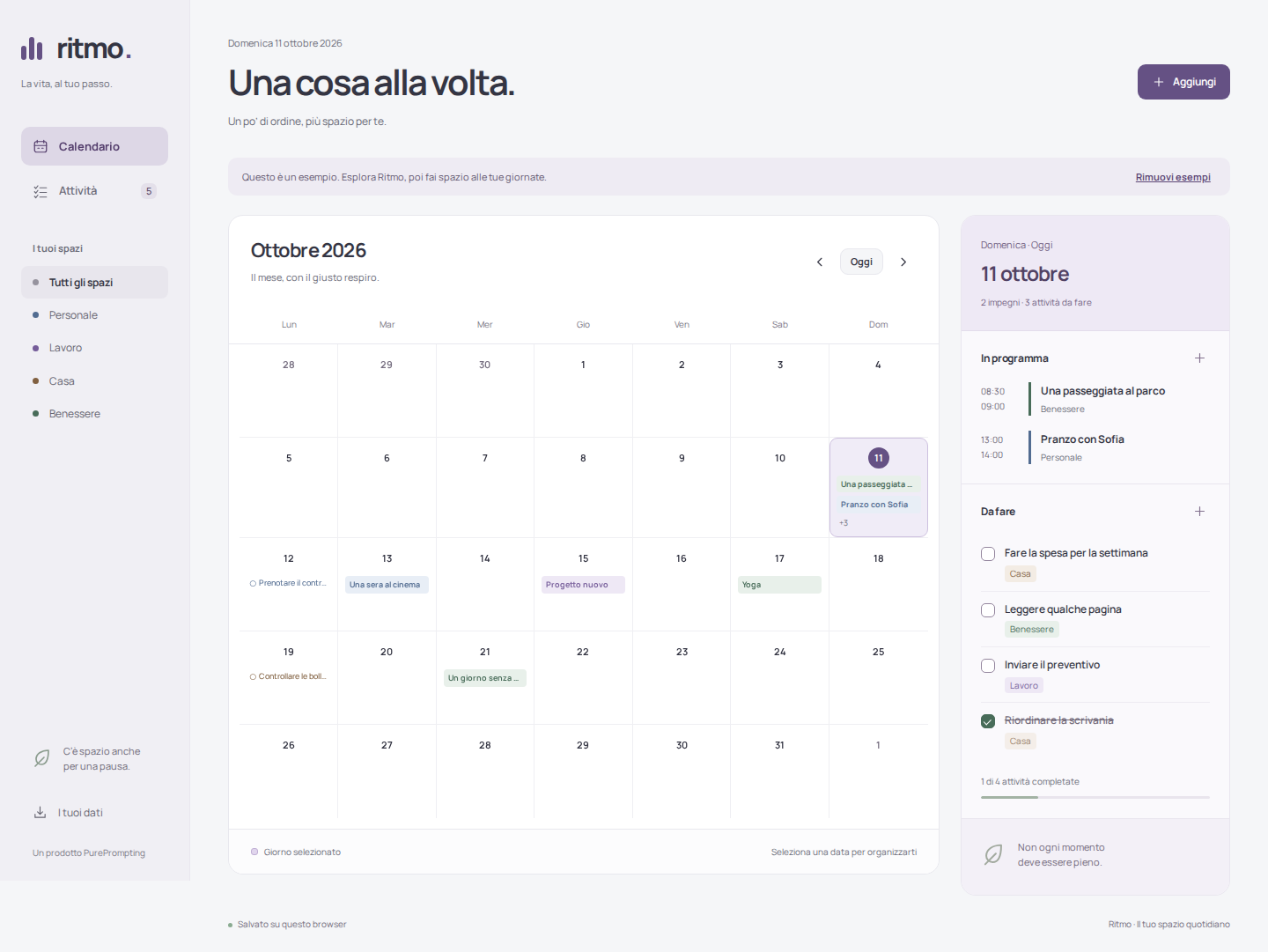Open Pranzo con Sofia schedule entry
Screen dimensions: 1268x952
1095,447
